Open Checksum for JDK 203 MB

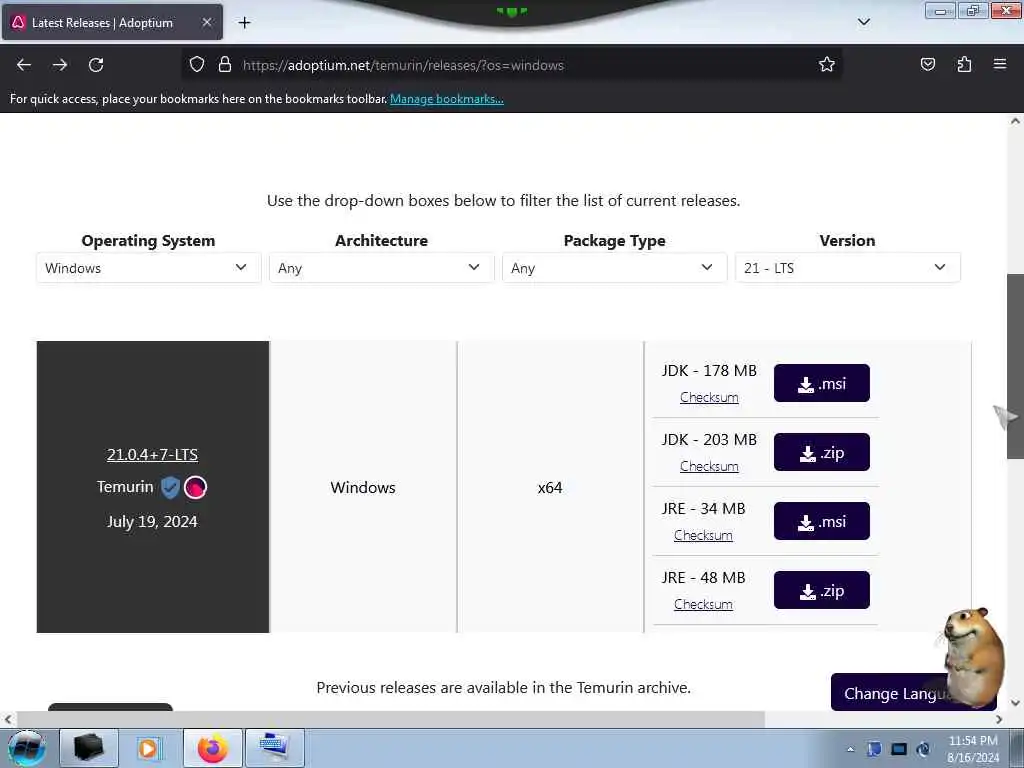709,466
